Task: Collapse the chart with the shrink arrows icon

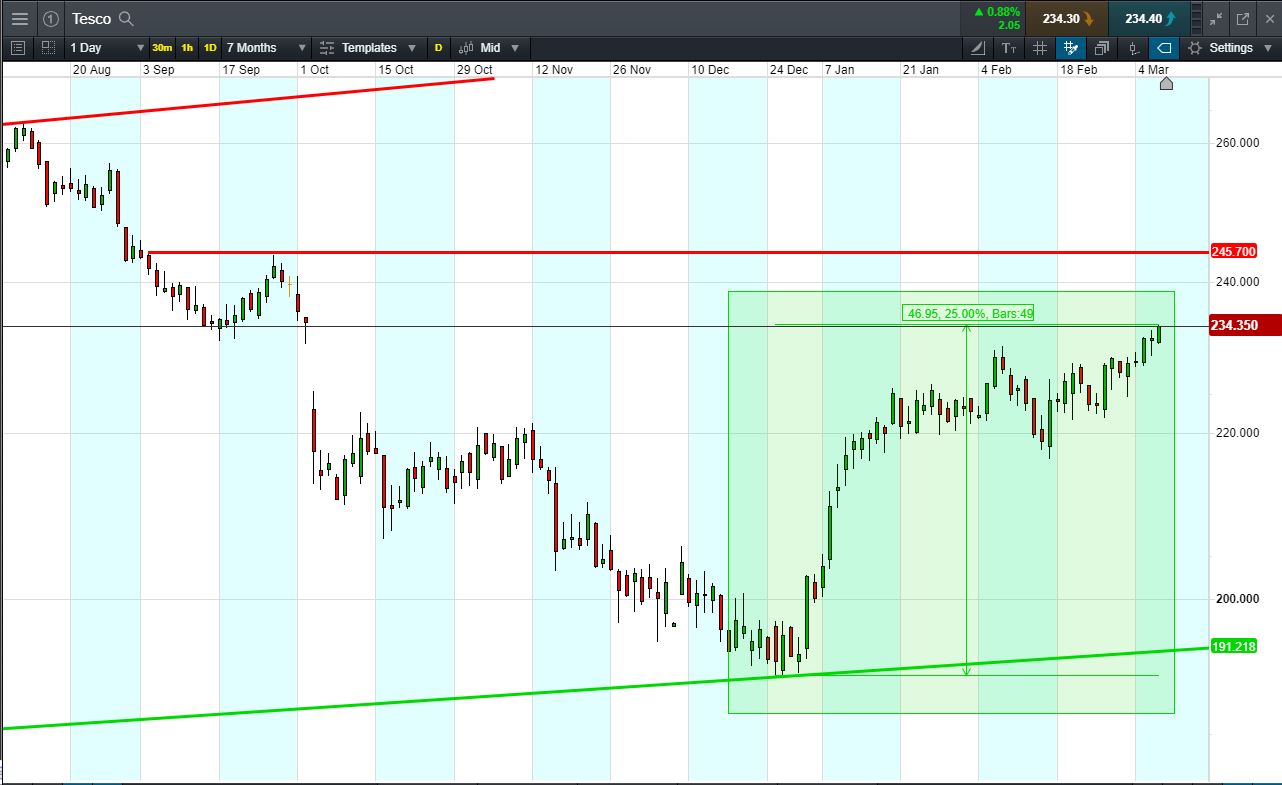Action: click(x=1215, y=18)
